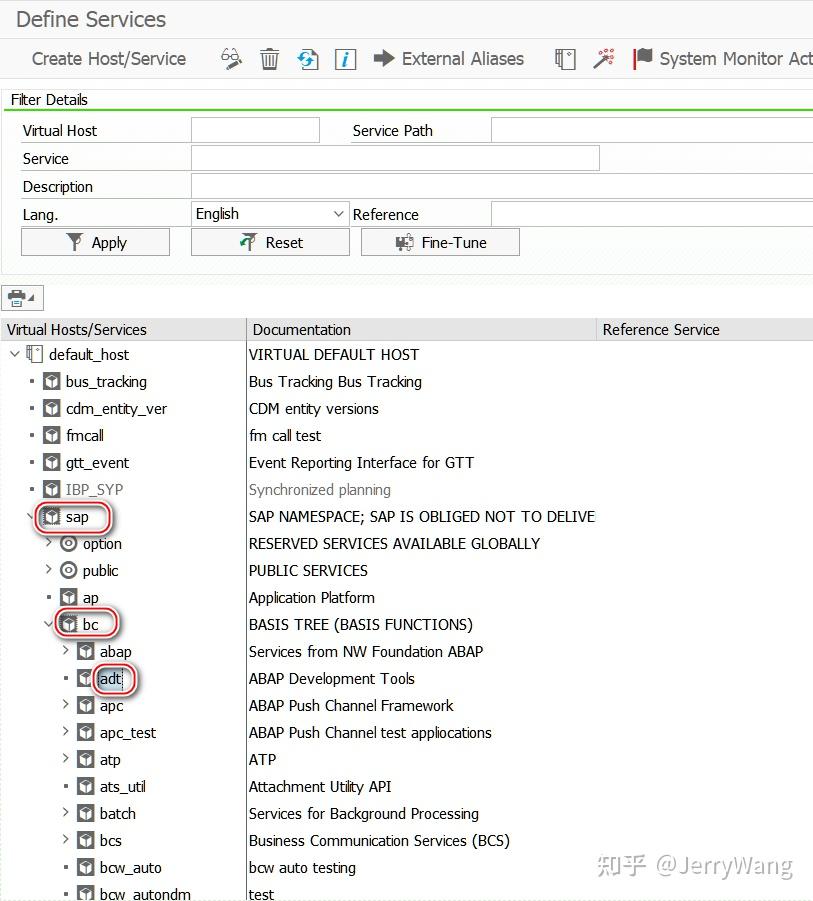This screenshot has height=901, width=813.
Task: Expand the apc_test service node
Action: [x=64, y=732]
